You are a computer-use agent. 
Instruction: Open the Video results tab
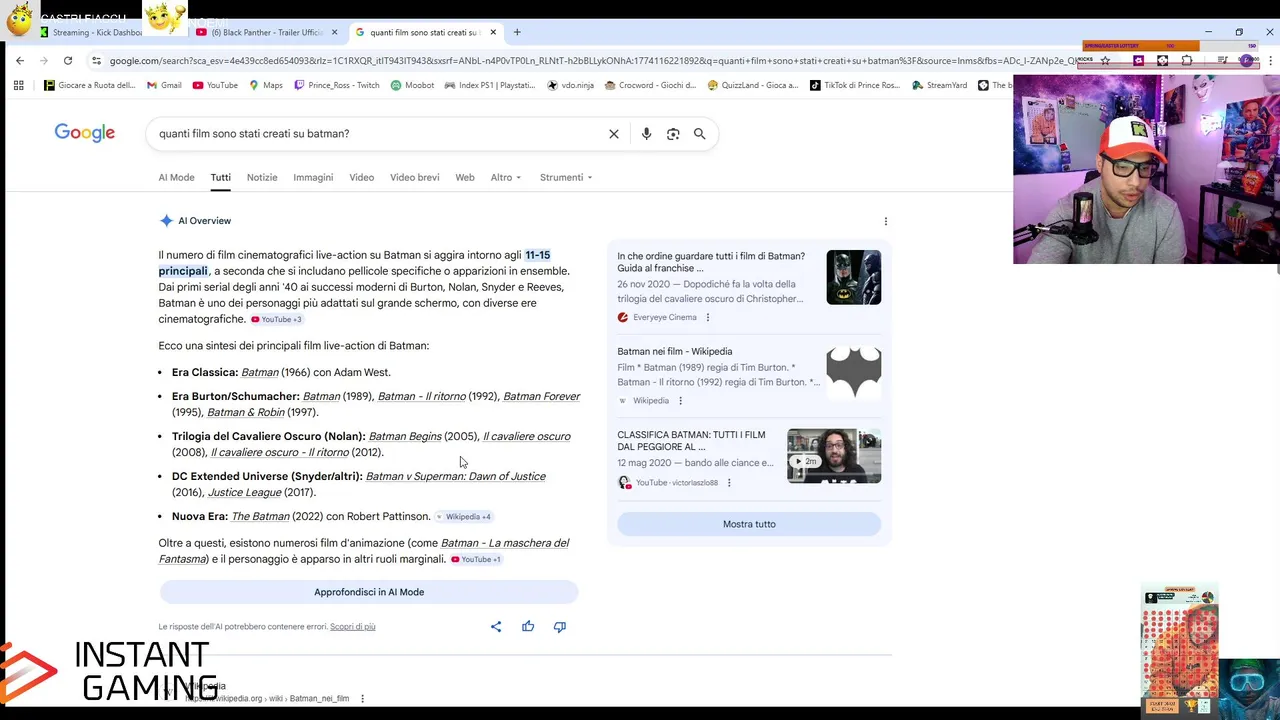(x=361, y=177)
